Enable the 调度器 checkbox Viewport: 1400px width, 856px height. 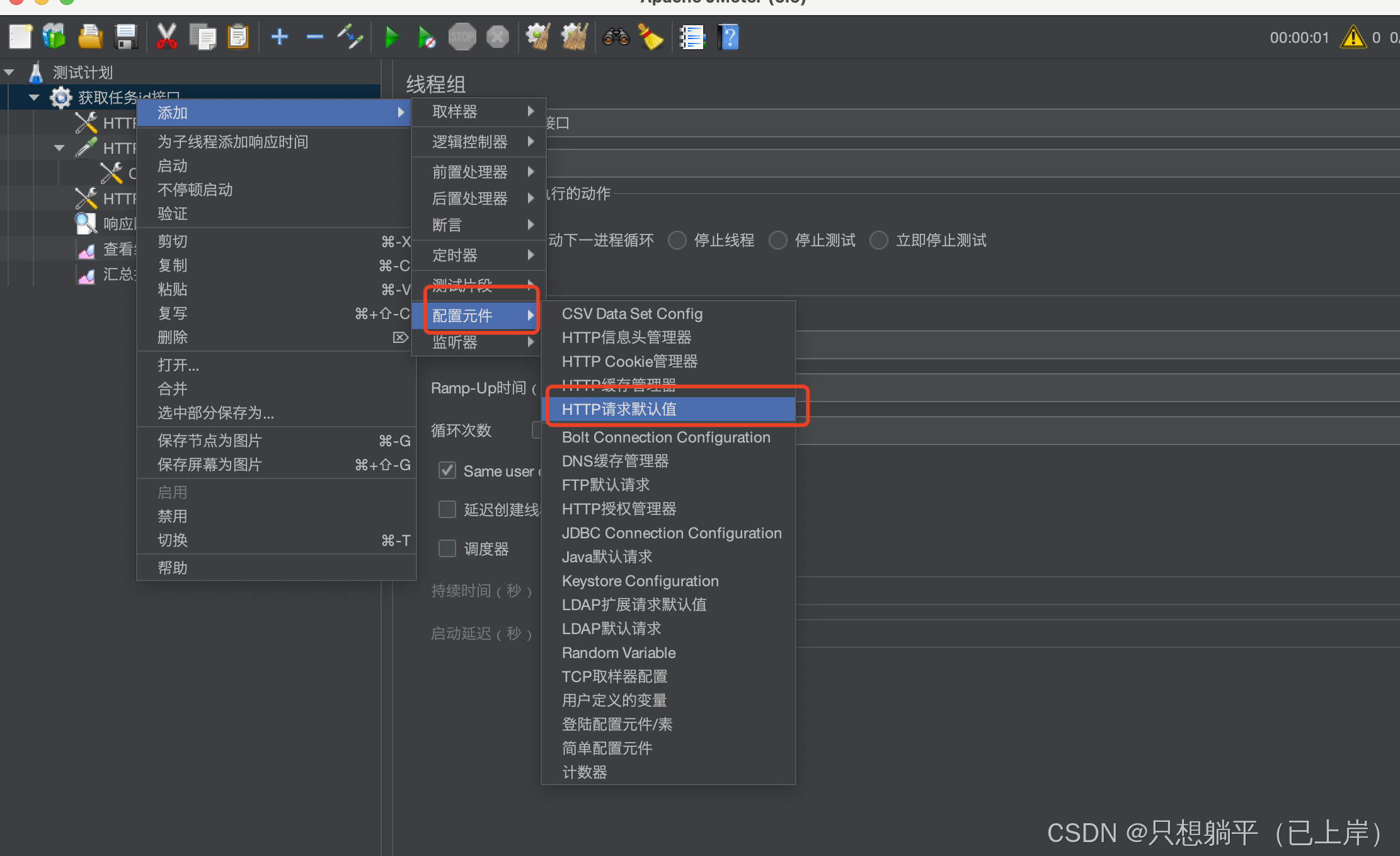[x=447, y=548]
